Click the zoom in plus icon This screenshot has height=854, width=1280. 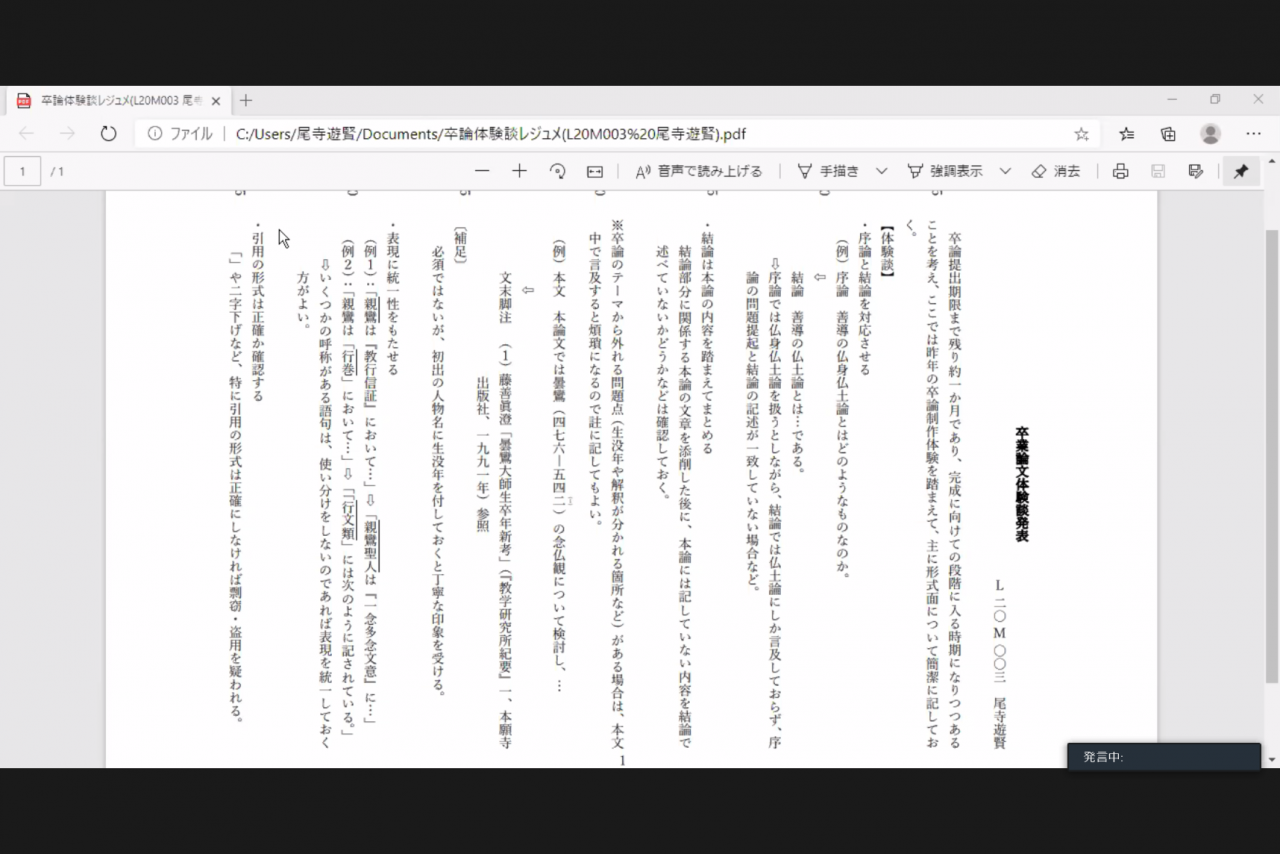[x=519, y=171]
